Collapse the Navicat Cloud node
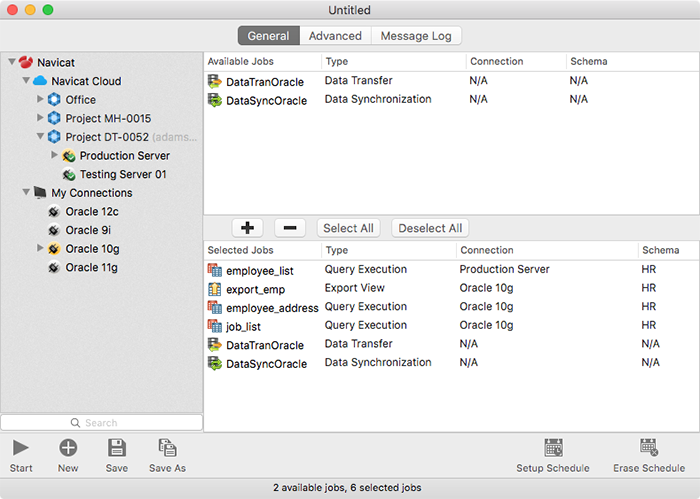700x499 pixels. [26, 80]
